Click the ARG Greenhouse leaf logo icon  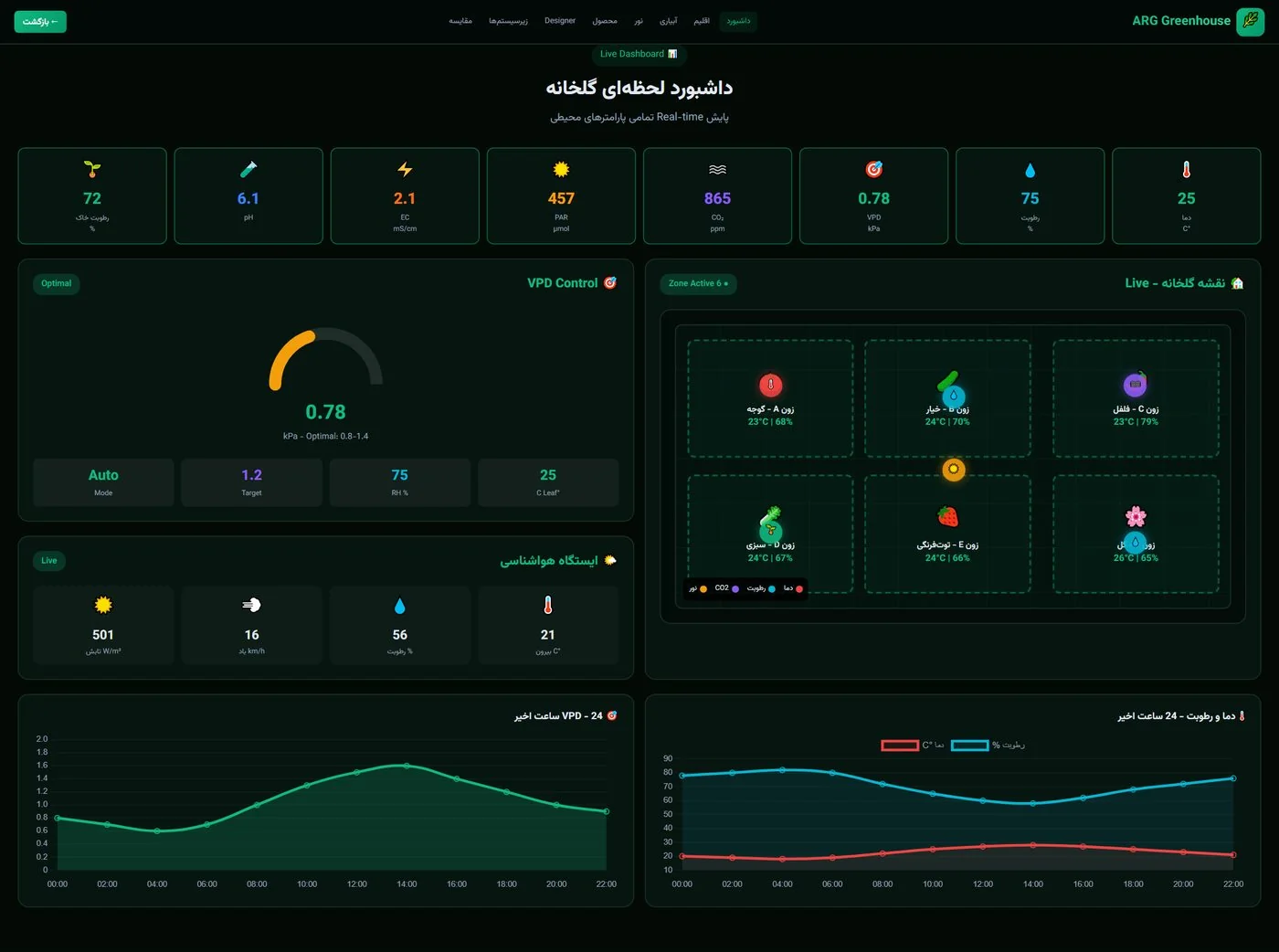click(1250, 21)
